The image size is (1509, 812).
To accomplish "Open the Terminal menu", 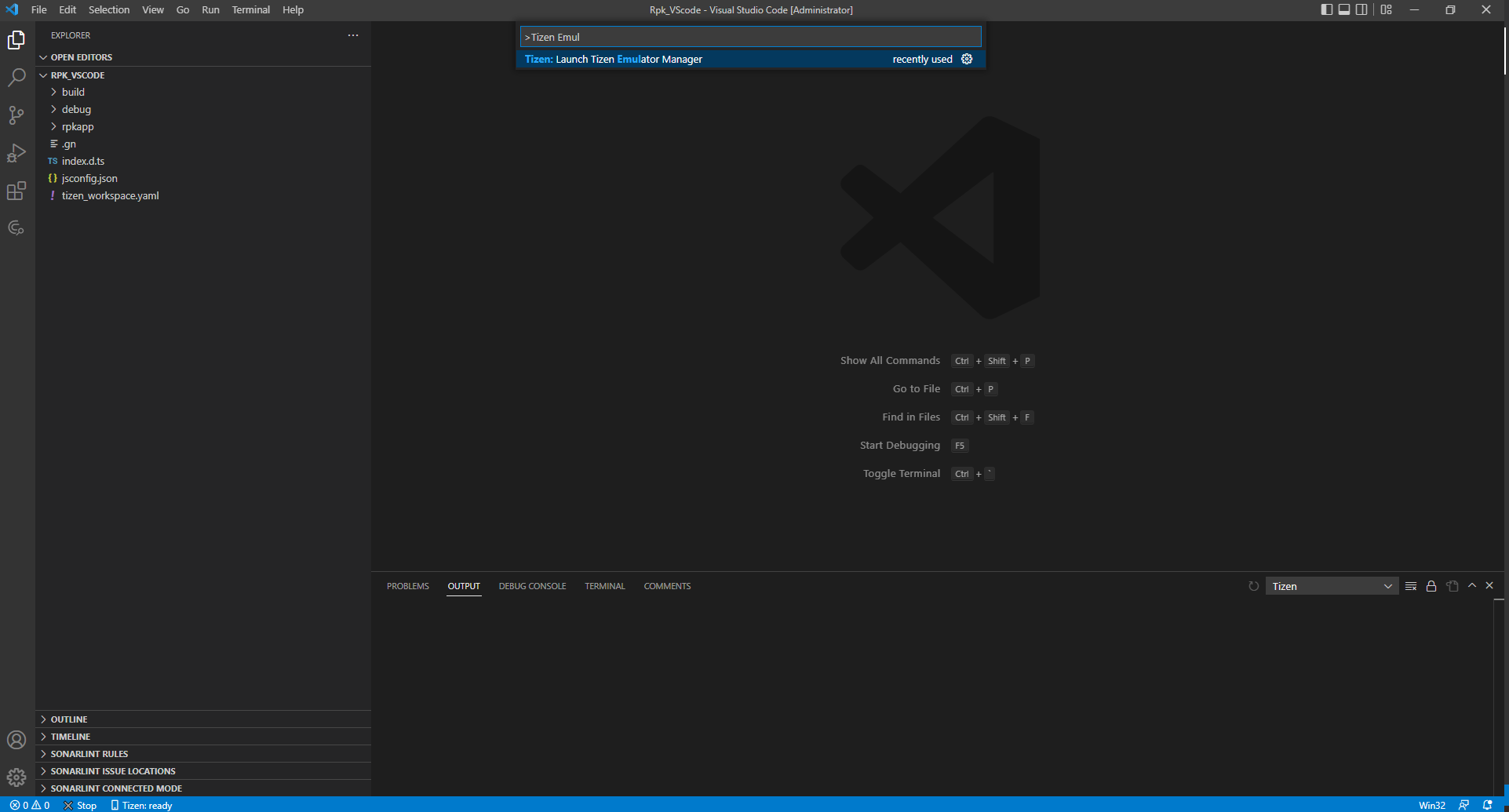I will tap(250, 9).
